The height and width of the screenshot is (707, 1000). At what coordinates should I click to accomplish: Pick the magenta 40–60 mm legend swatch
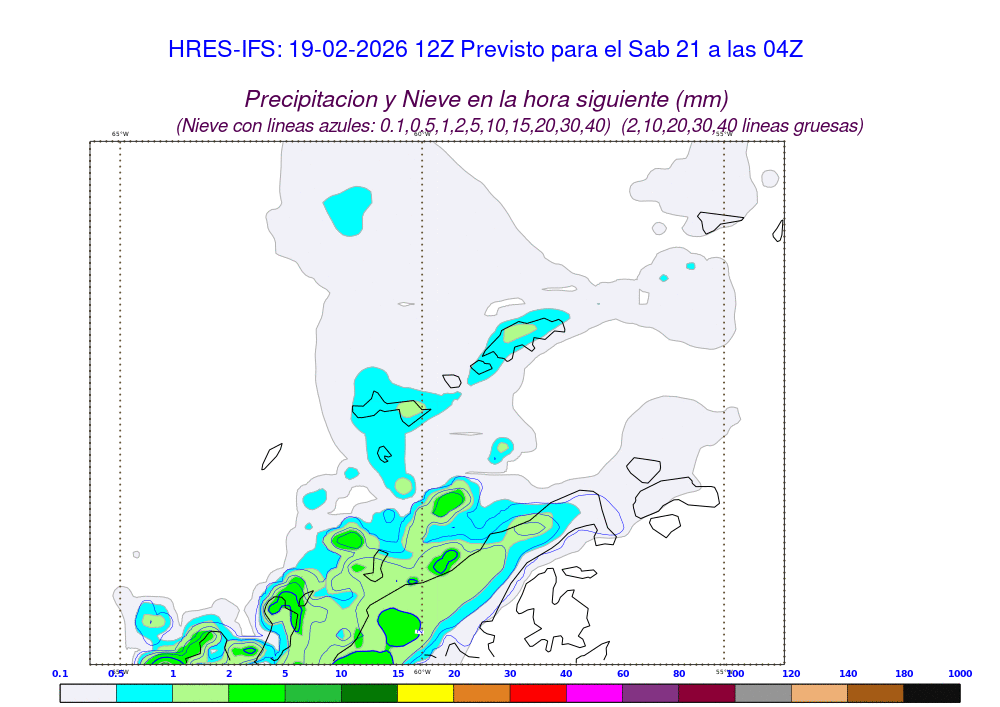coord(594,692)
